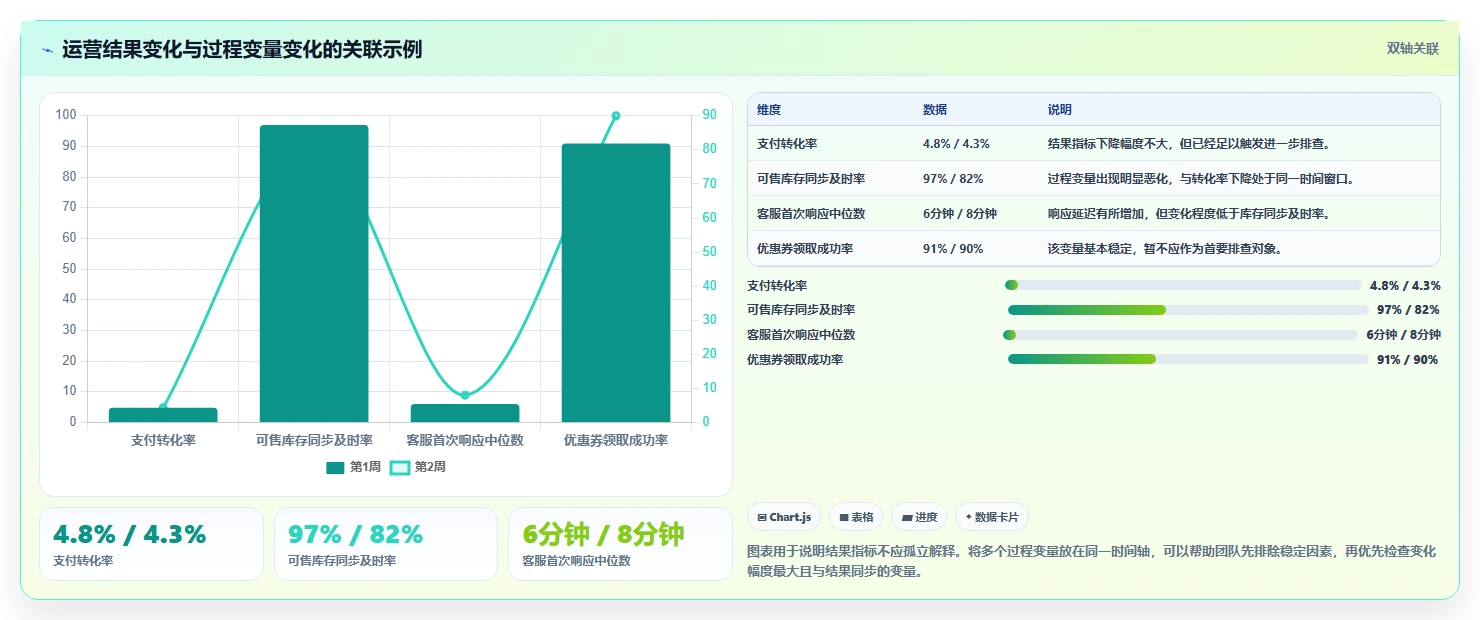1480x620 pixels.
Task: Click the 支付转化率 bar in chart
Action: pos(163,415)
